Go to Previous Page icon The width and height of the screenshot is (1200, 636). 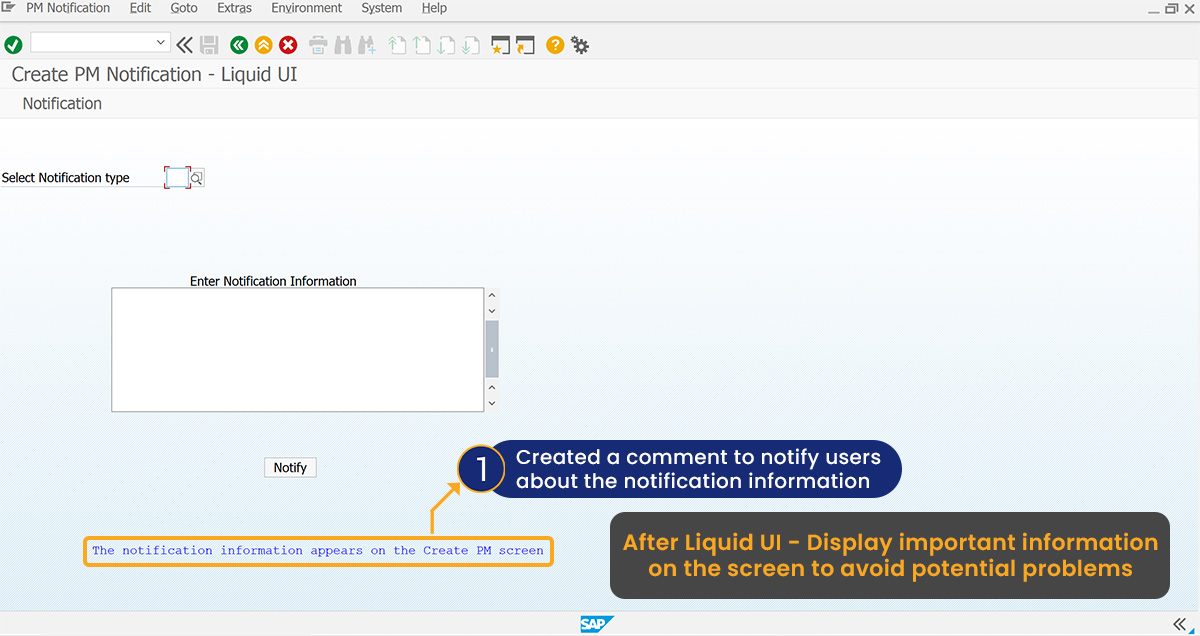[421, 44]
